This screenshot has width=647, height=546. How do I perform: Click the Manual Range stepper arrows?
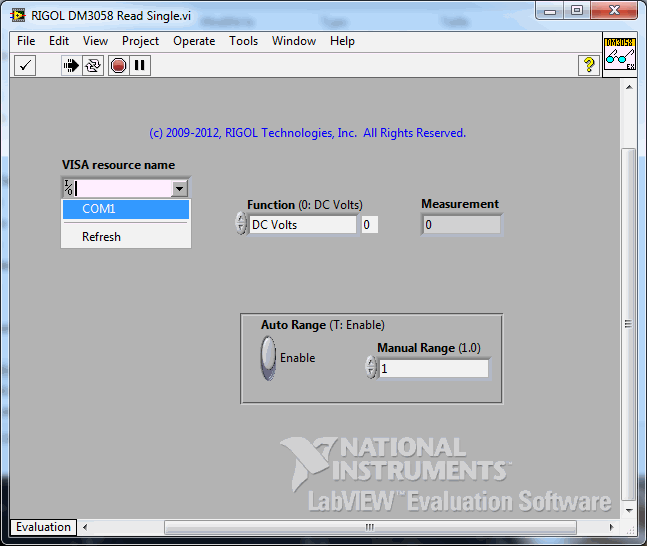pos(371,367)
